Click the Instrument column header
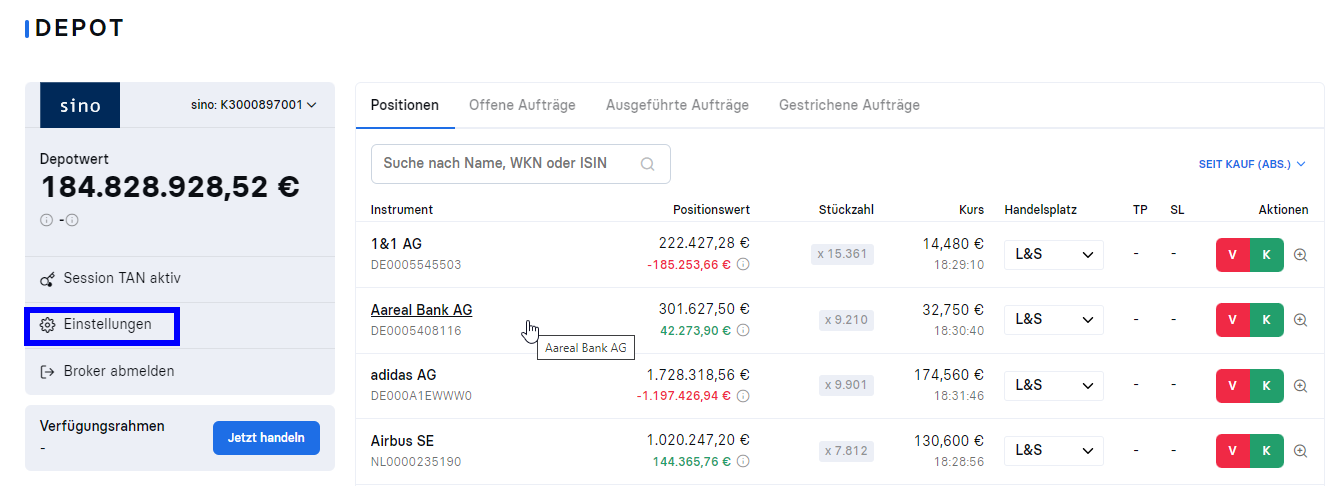Image resolution: width=1327 pixels, height=486 pixels. [x=402, y=210]
